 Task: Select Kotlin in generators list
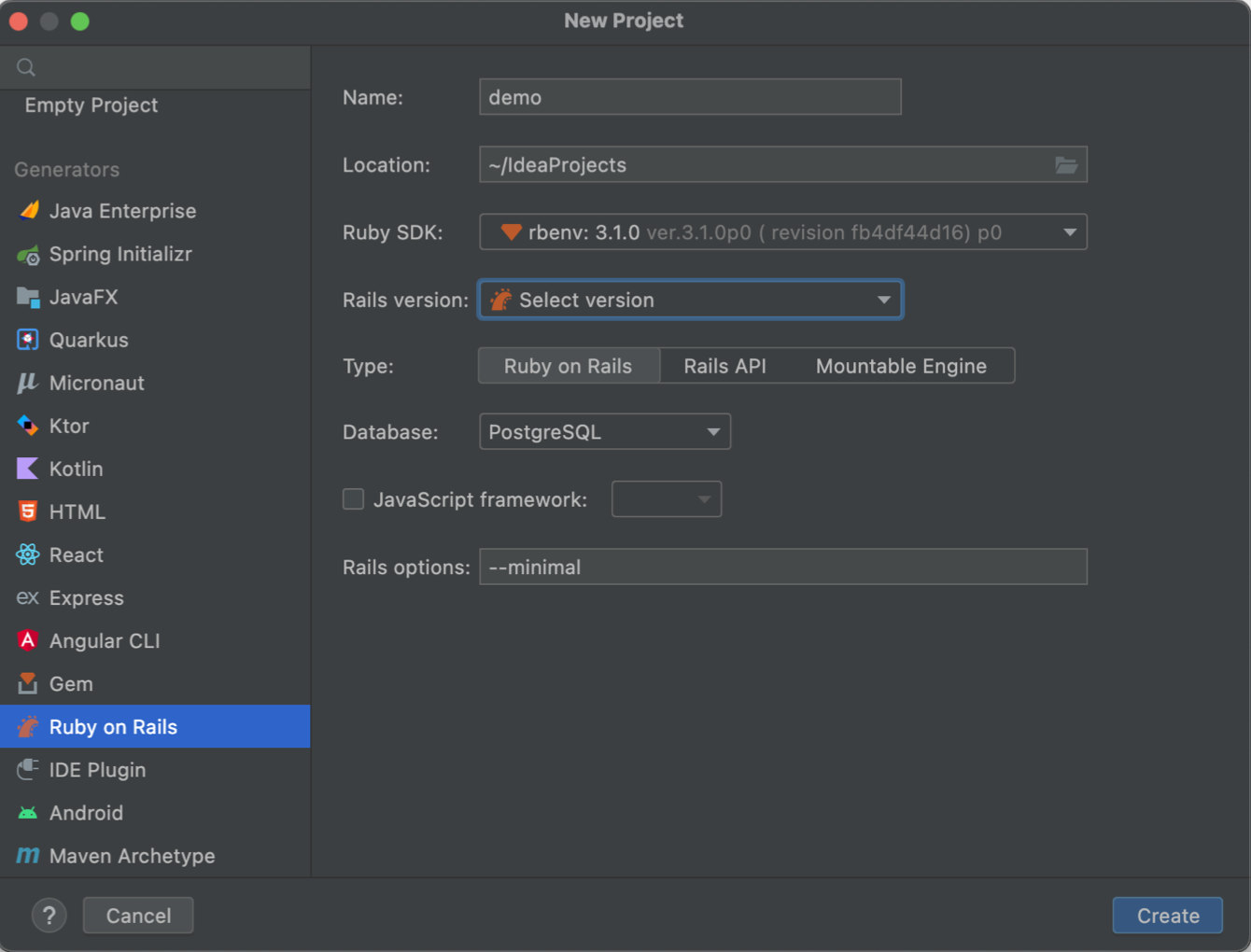(155, 469)
